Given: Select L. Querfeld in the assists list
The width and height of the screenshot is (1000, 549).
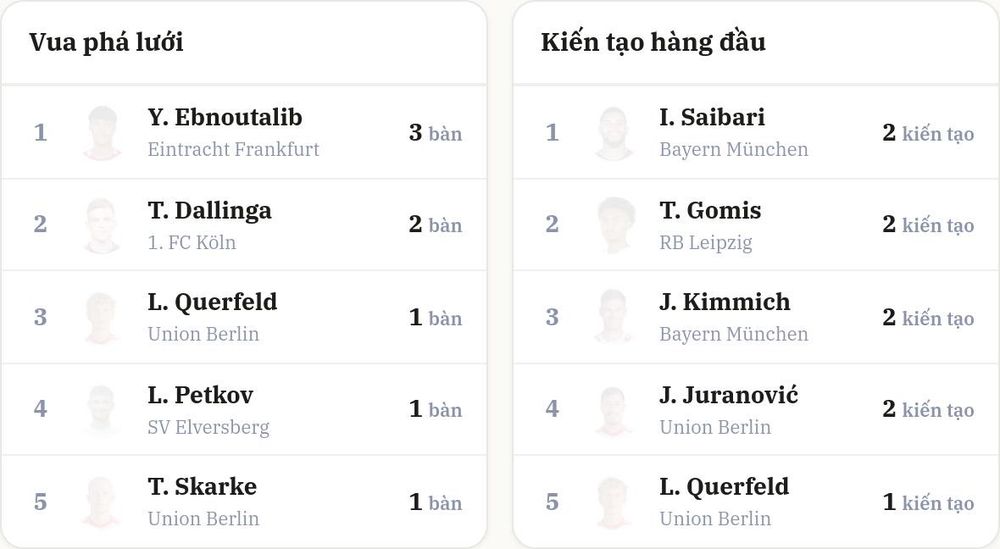Looking at the screenshot, I should click(724, 487).
